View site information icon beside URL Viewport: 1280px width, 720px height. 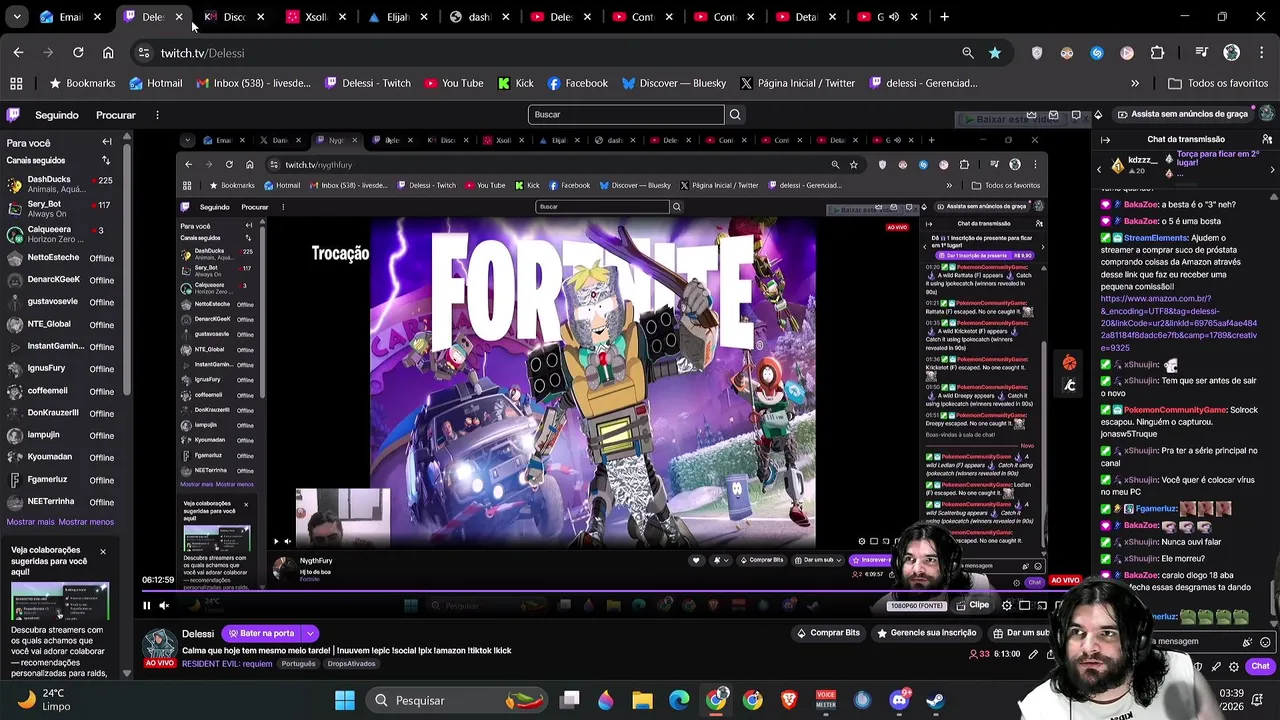[143, 53]
